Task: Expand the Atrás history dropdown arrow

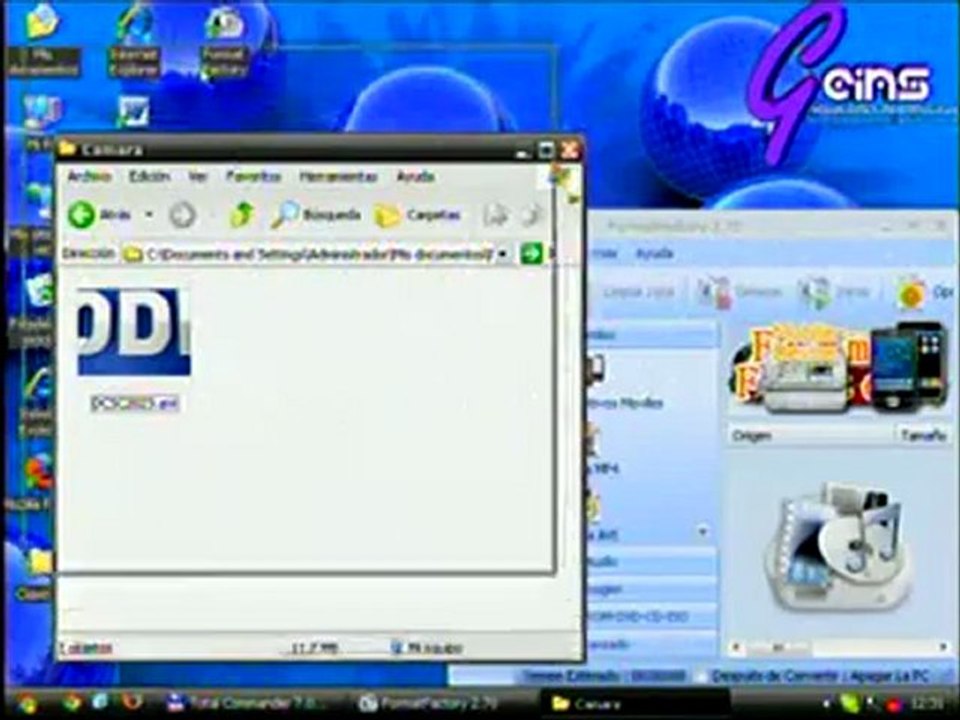Action: tap(149, 215)
